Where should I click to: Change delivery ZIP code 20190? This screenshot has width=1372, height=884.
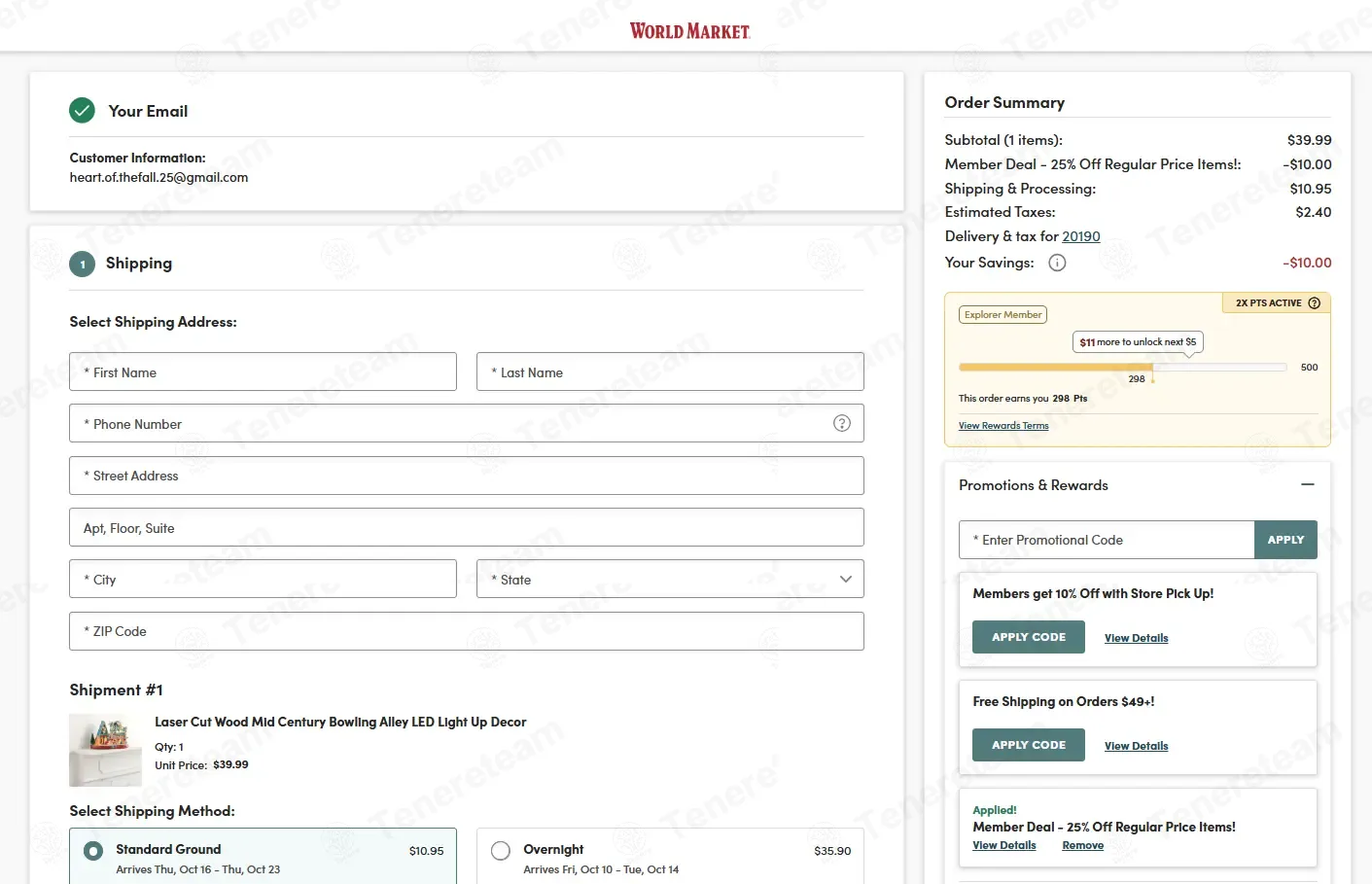click(1081, 236)
